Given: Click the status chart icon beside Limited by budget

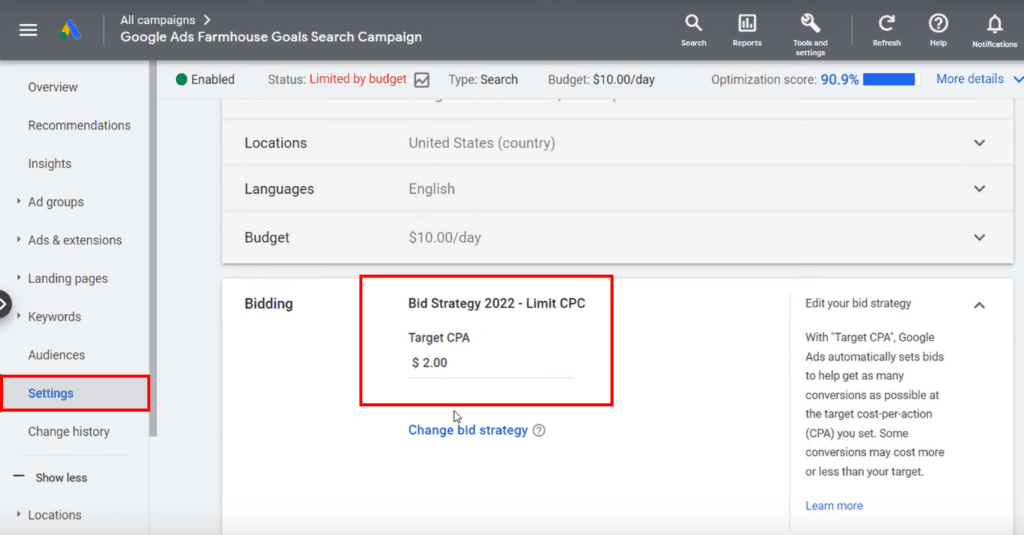Looking at the screenshot, I should pos(422,80).
